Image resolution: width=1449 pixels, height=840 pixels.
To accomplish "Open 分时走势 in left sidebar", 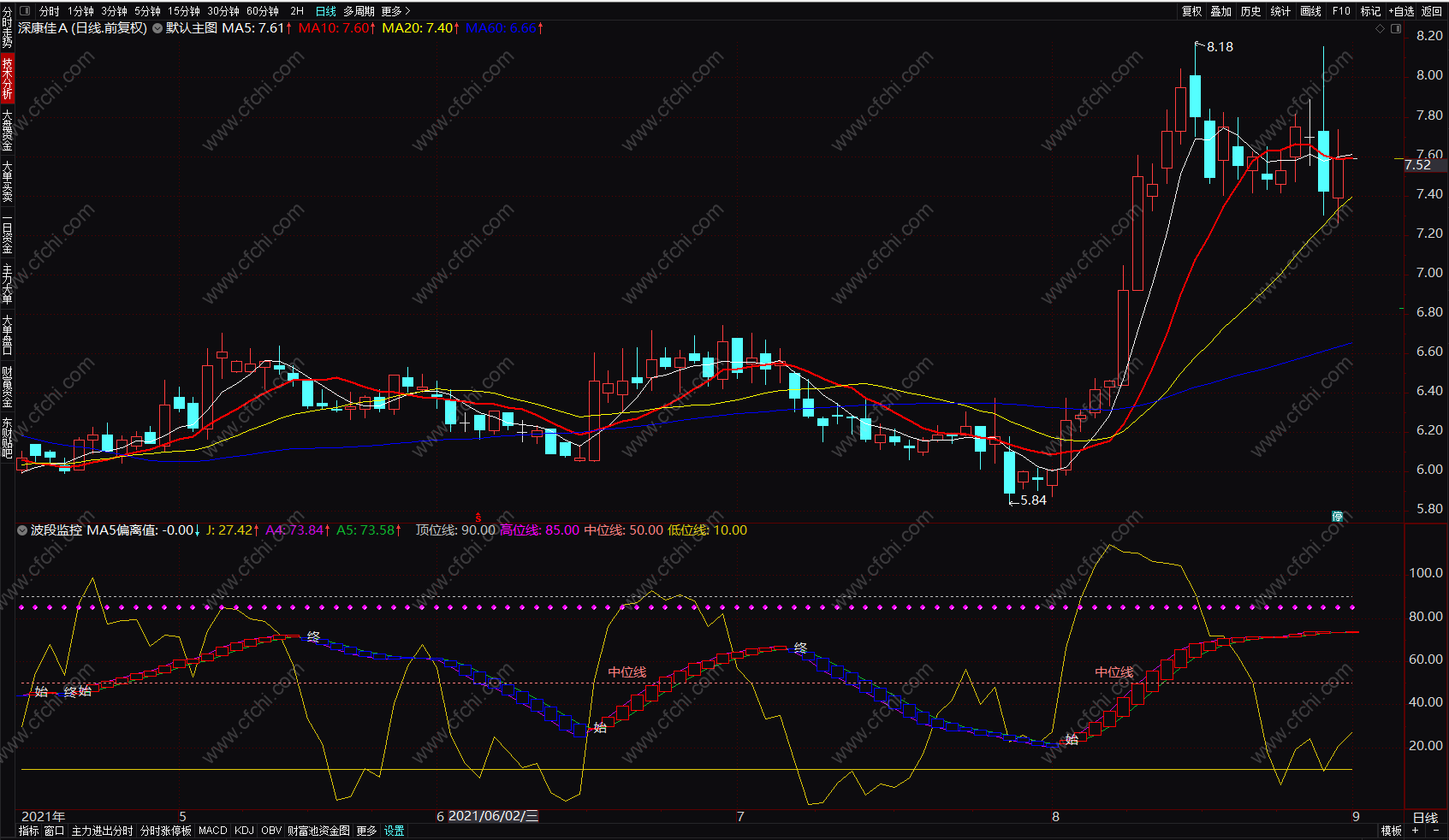I will pyautogui.click(x=7, y=28).
